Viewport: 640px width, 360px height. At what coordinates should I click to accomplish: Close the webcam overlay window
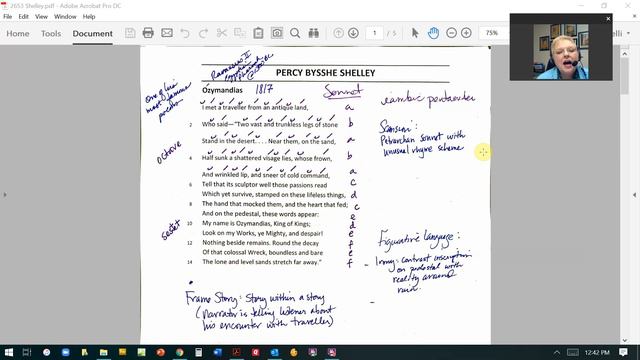[608, 19]
